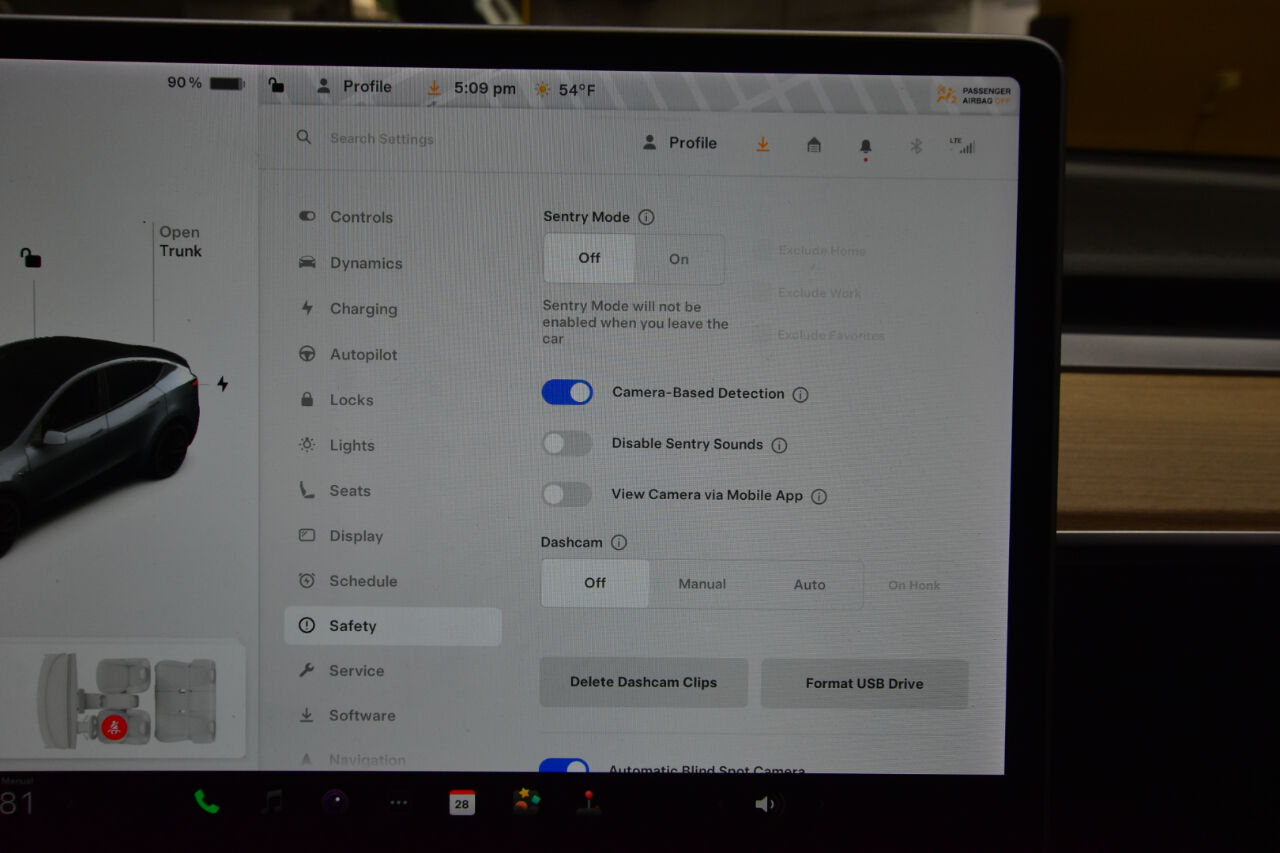Open the phone app in the dock
Viewport: 1280px width, 853px height.
click(x=207, y=802)
